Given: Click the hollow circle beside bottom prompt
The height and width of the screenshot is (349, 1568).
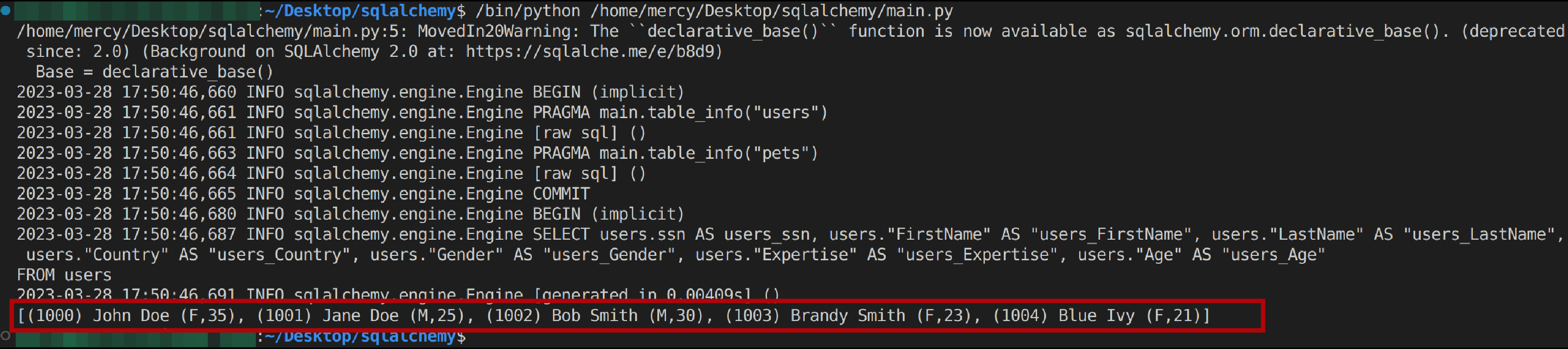Looking at the screenshot, I should tap(6, 336).
